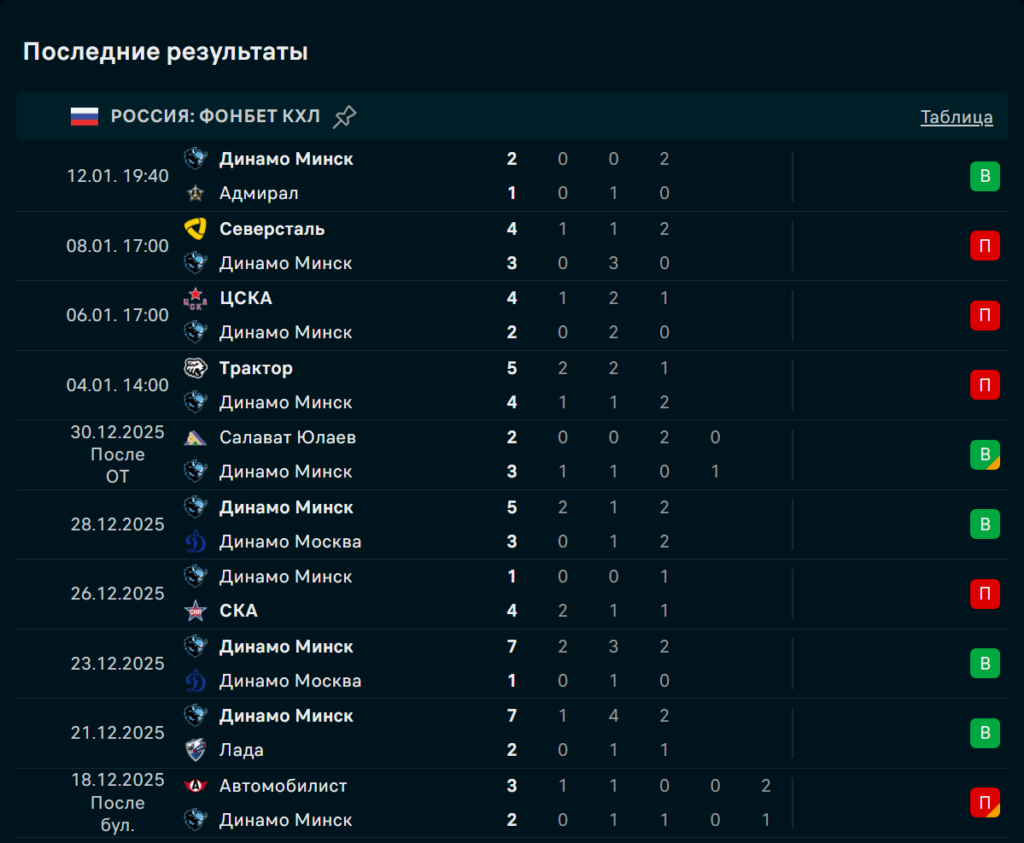Click the ЦСКА team logo

click(x=195, y=298)
